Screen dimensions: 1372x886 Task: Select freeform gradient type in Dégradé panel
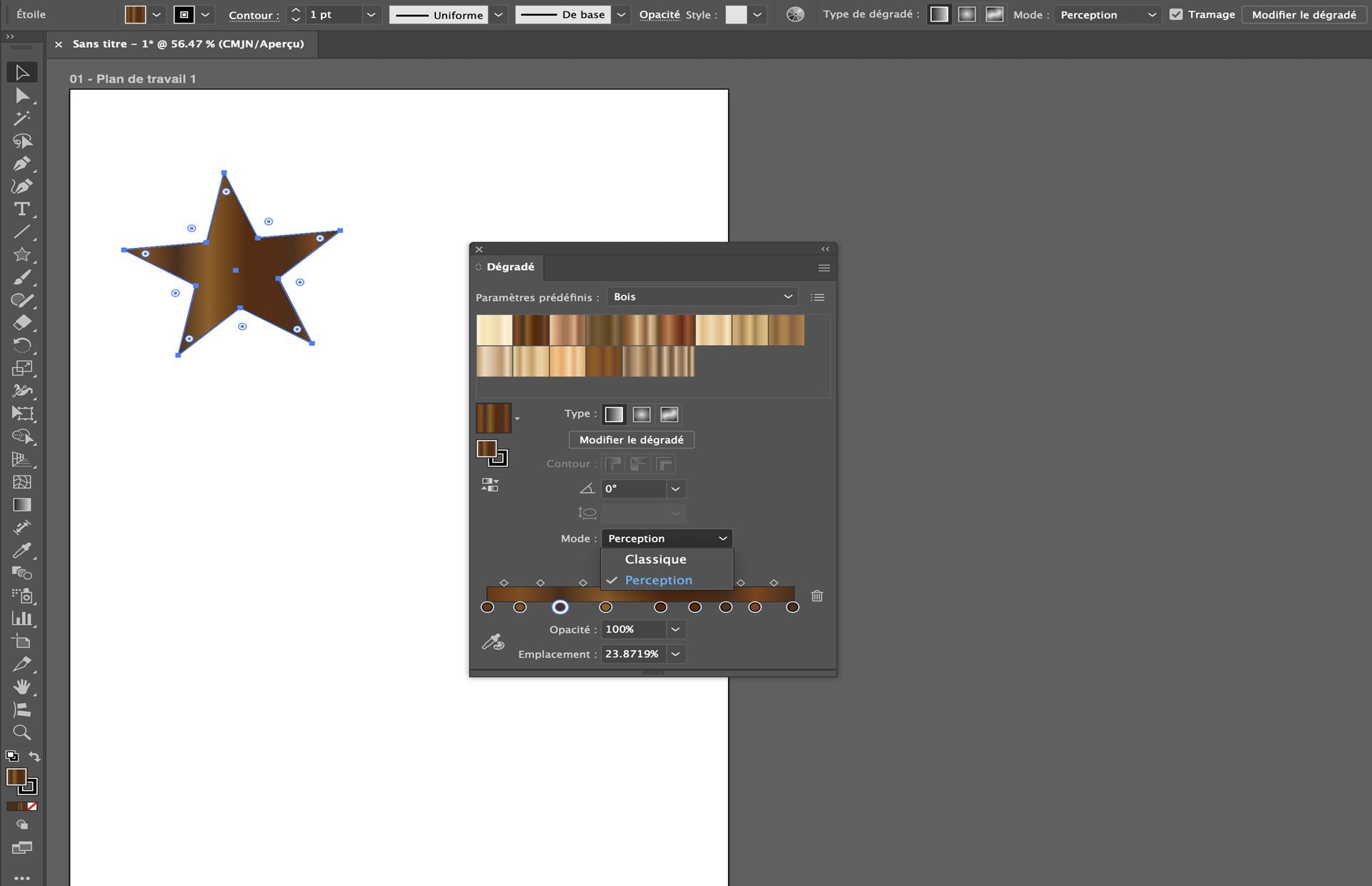coord(669,414)
